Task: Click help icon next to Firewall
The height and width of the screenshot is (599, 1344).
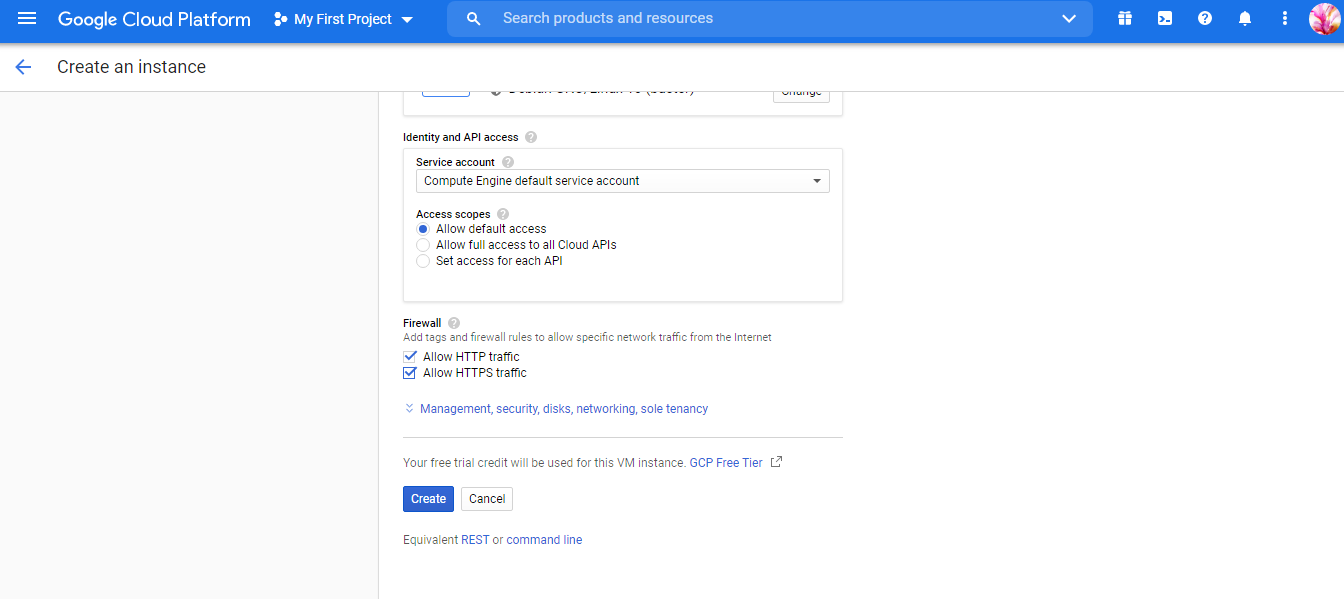Action: (x=454, y=323)
